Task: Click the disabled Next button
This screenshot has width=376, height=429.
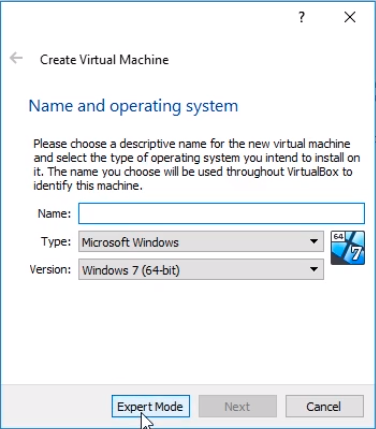Action: coord(238,406)
